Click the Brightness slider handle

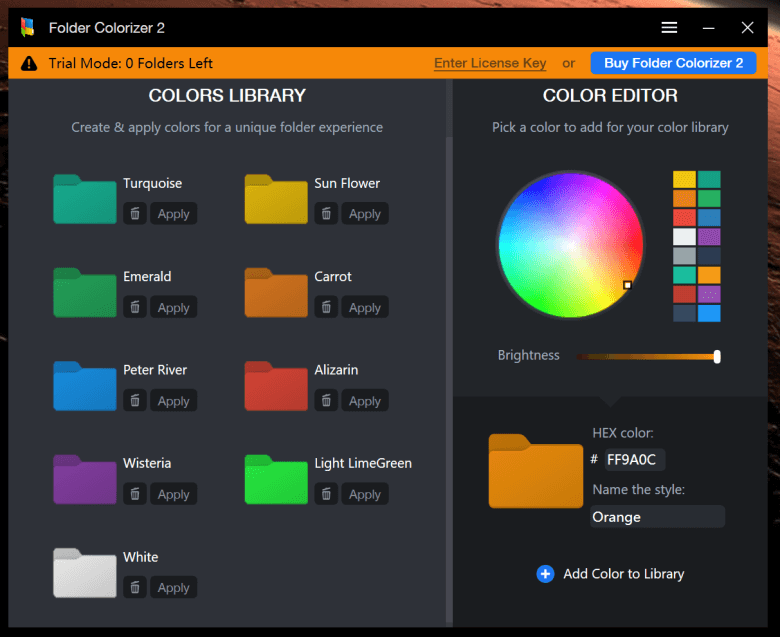717,356
